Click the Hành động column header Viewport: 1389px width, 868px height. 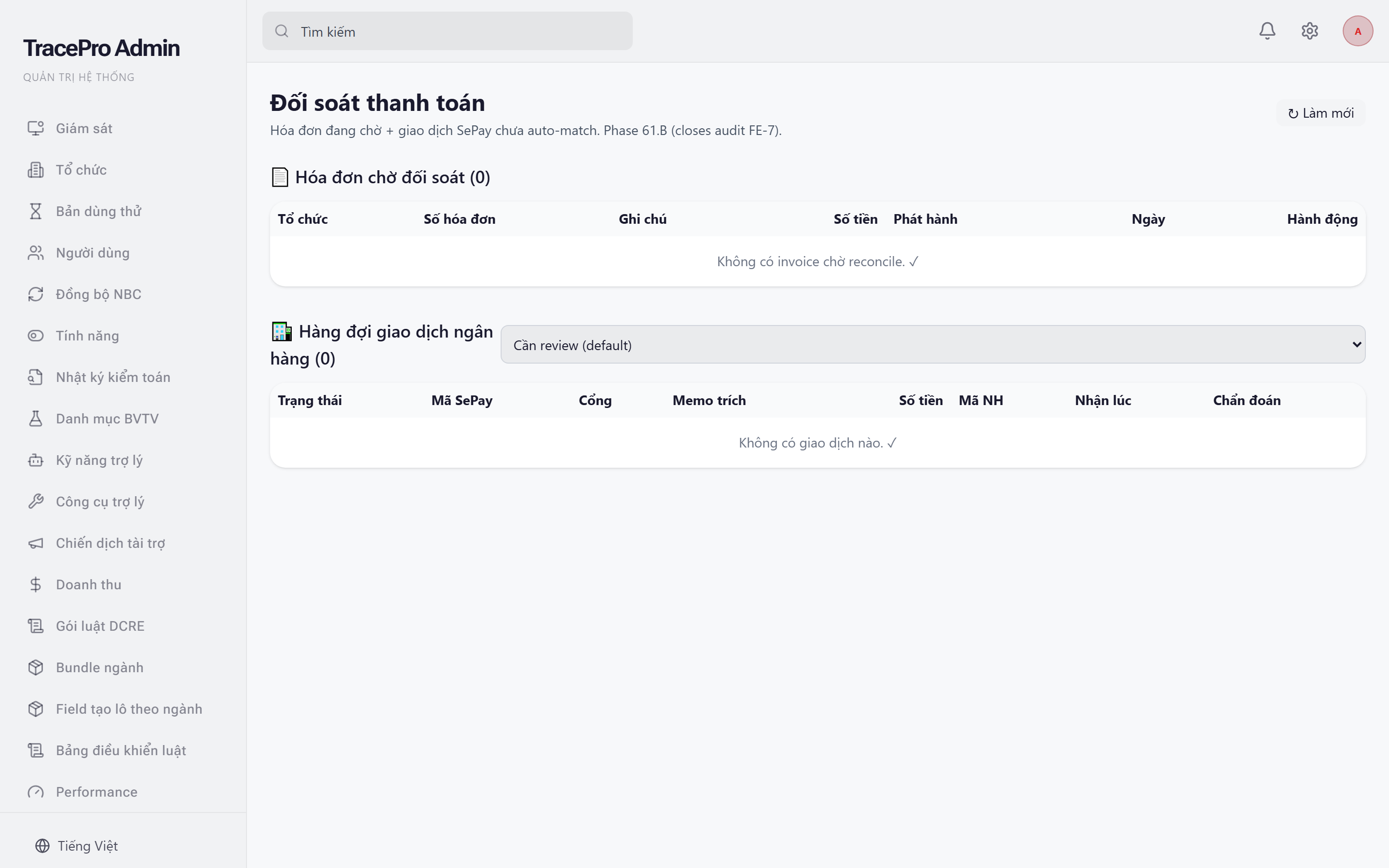pos(1322,219)
